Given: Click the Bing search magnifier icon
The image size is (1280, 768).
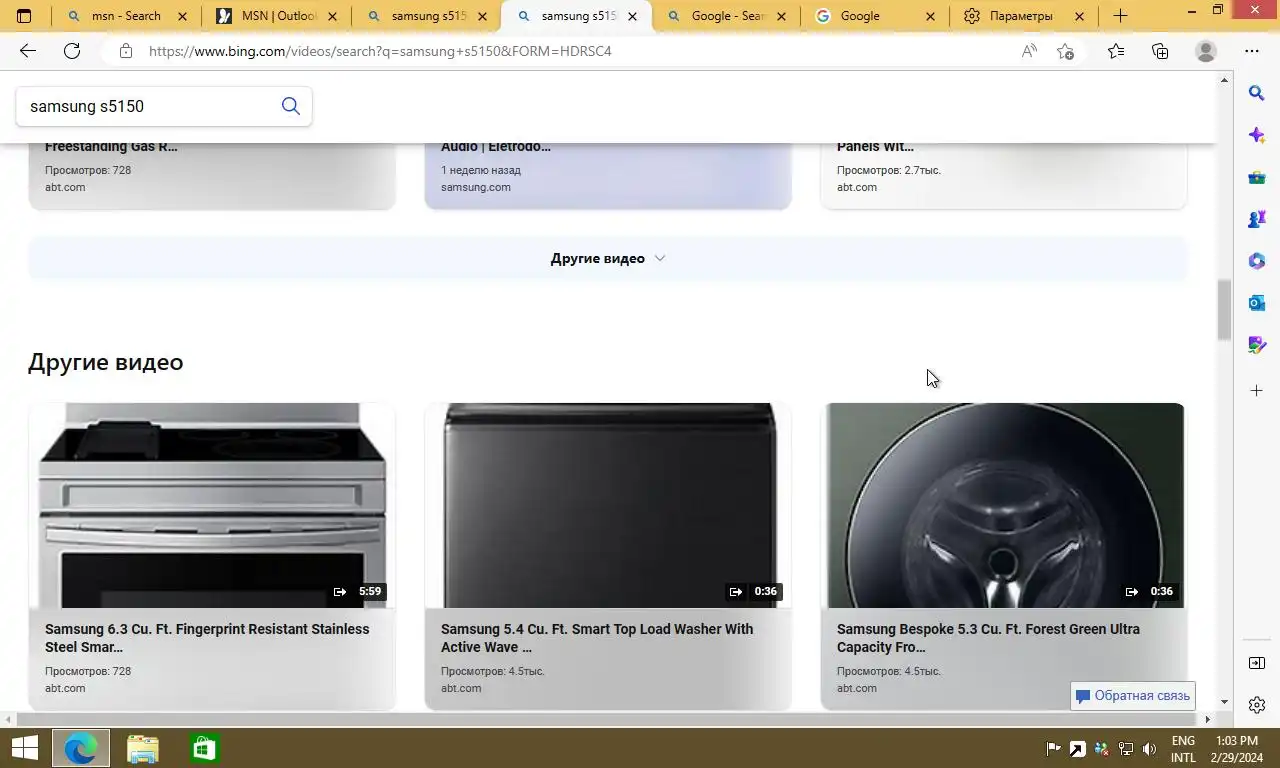Looking at the screenshot, I should coord(290,106).
